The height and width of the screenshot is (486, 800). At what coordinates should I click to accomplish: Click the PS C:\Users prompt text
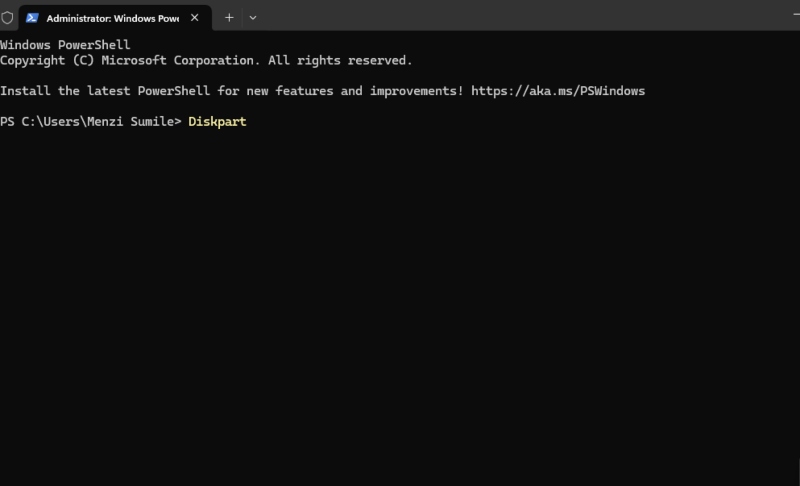tap(42, 121)
